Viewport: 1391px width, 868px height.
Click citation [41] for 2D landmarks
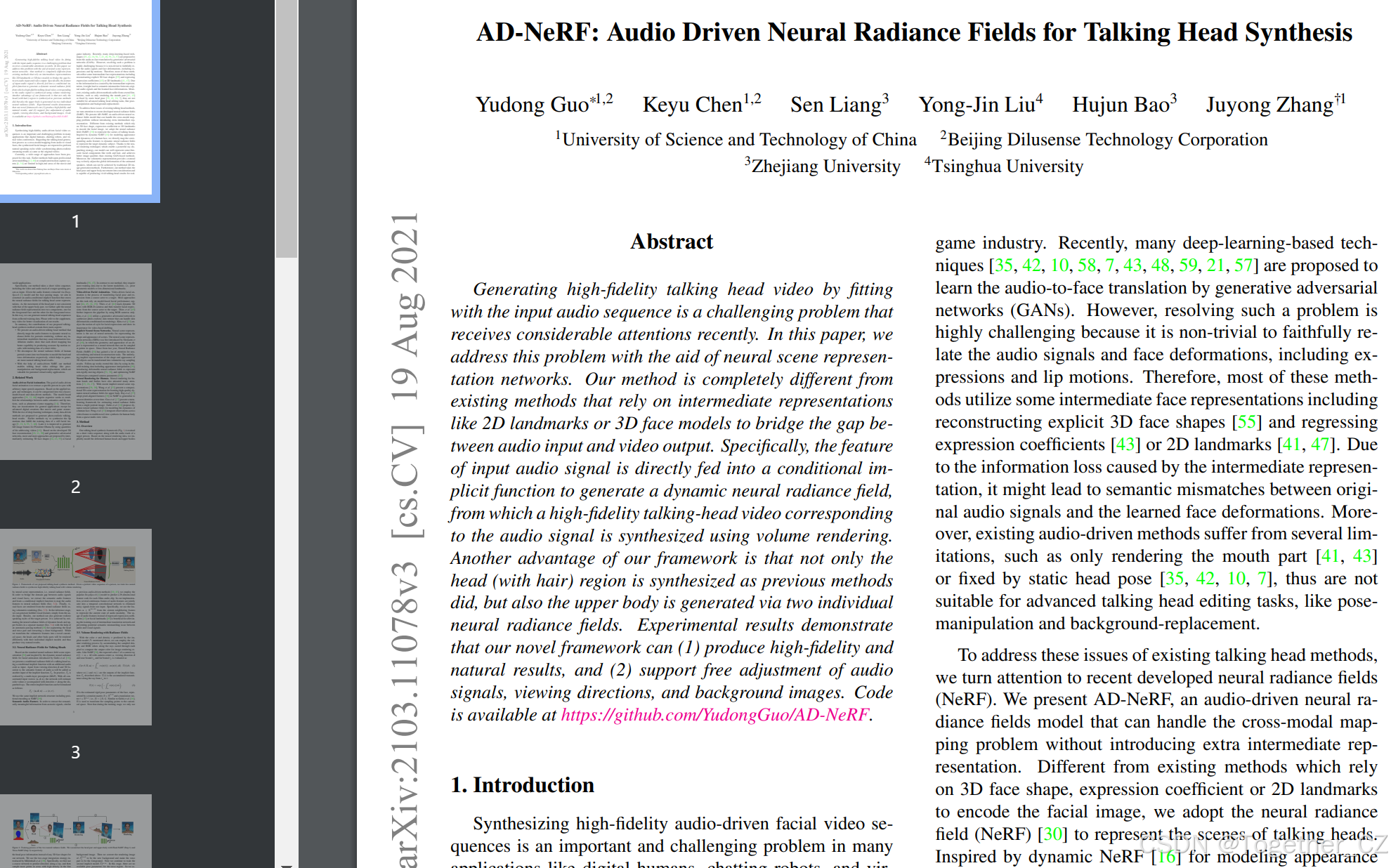click(1289, 444)
